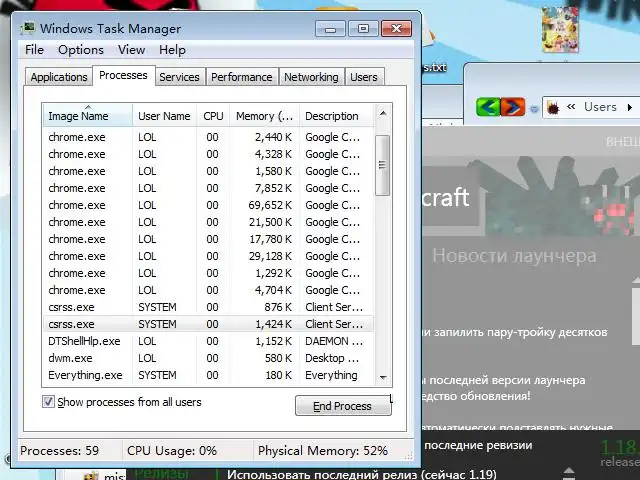The height and width of the screenshot is (480, 640).
Task: Select chrome.exe row with 1,292 K memory
Action: tap(208, 273)
